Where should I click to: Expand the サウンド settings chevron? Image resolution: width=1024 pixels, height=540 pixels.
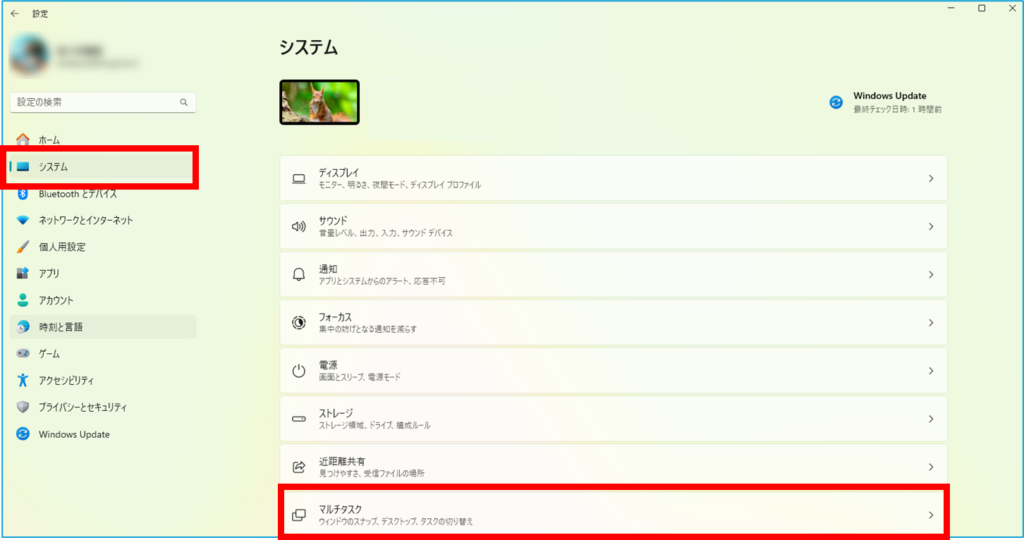click(x=931, y=227)
